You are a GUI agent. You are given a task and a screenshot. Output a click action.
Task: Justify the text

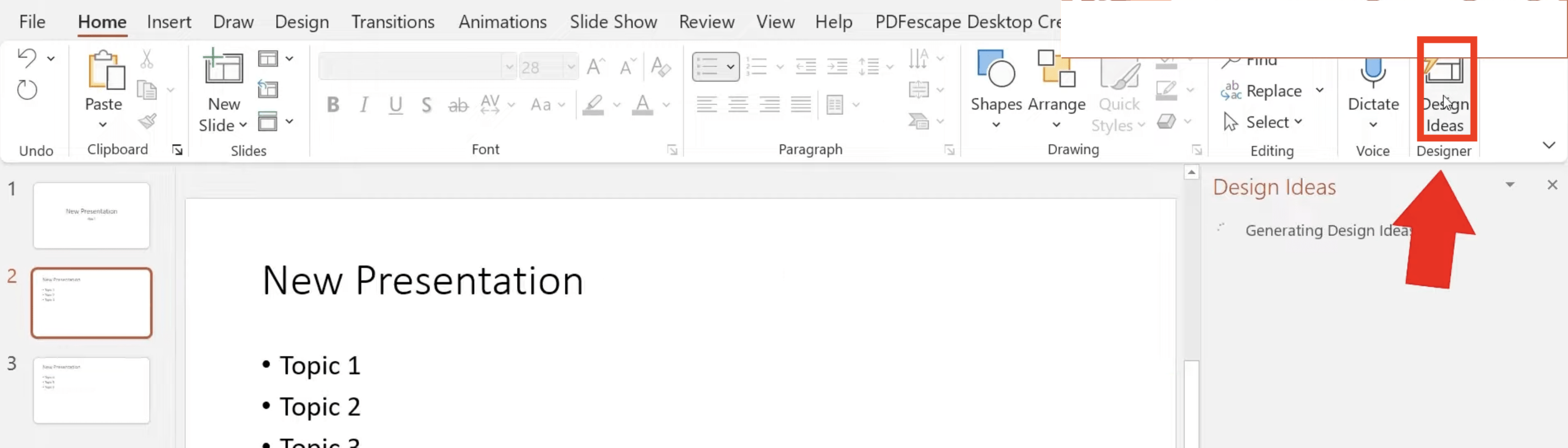click(801, 104)
